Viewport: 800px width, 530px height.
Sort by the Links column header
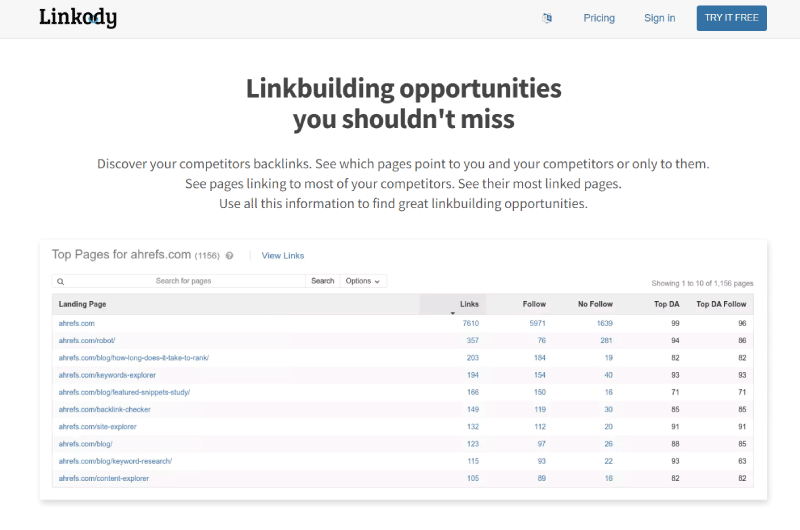pos(469,304)
